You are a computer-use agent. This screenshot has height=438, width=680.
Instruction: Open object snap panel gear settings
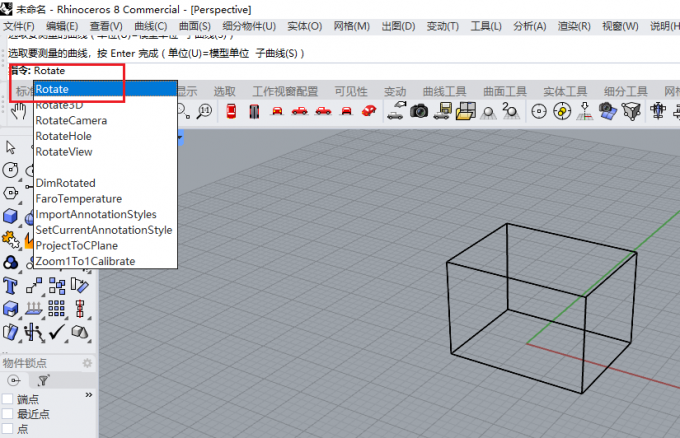[x=87, y=363]
